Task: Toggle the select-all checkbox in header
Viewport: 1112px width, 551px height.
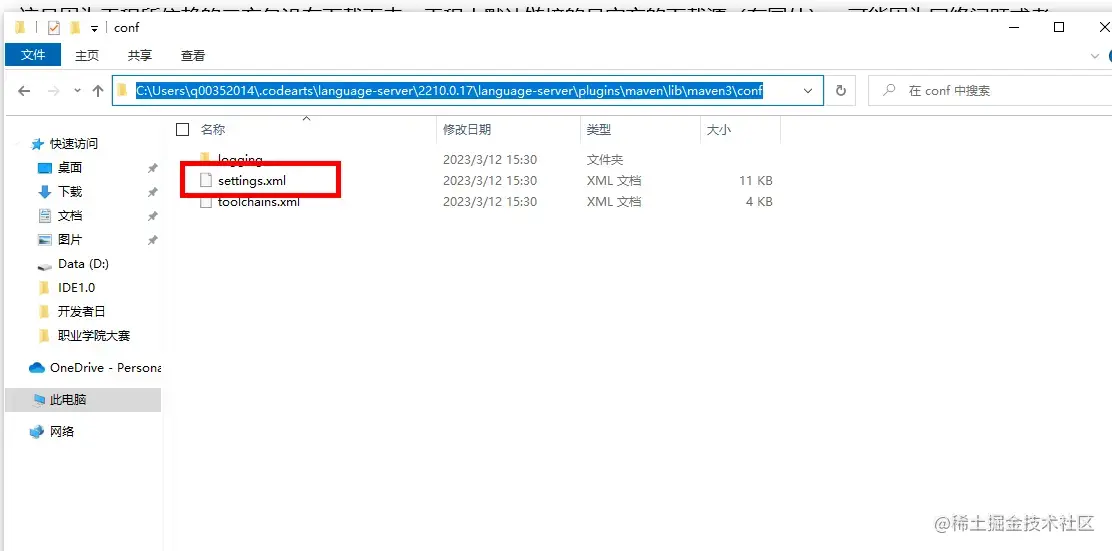Action: (x=182, y=129)
